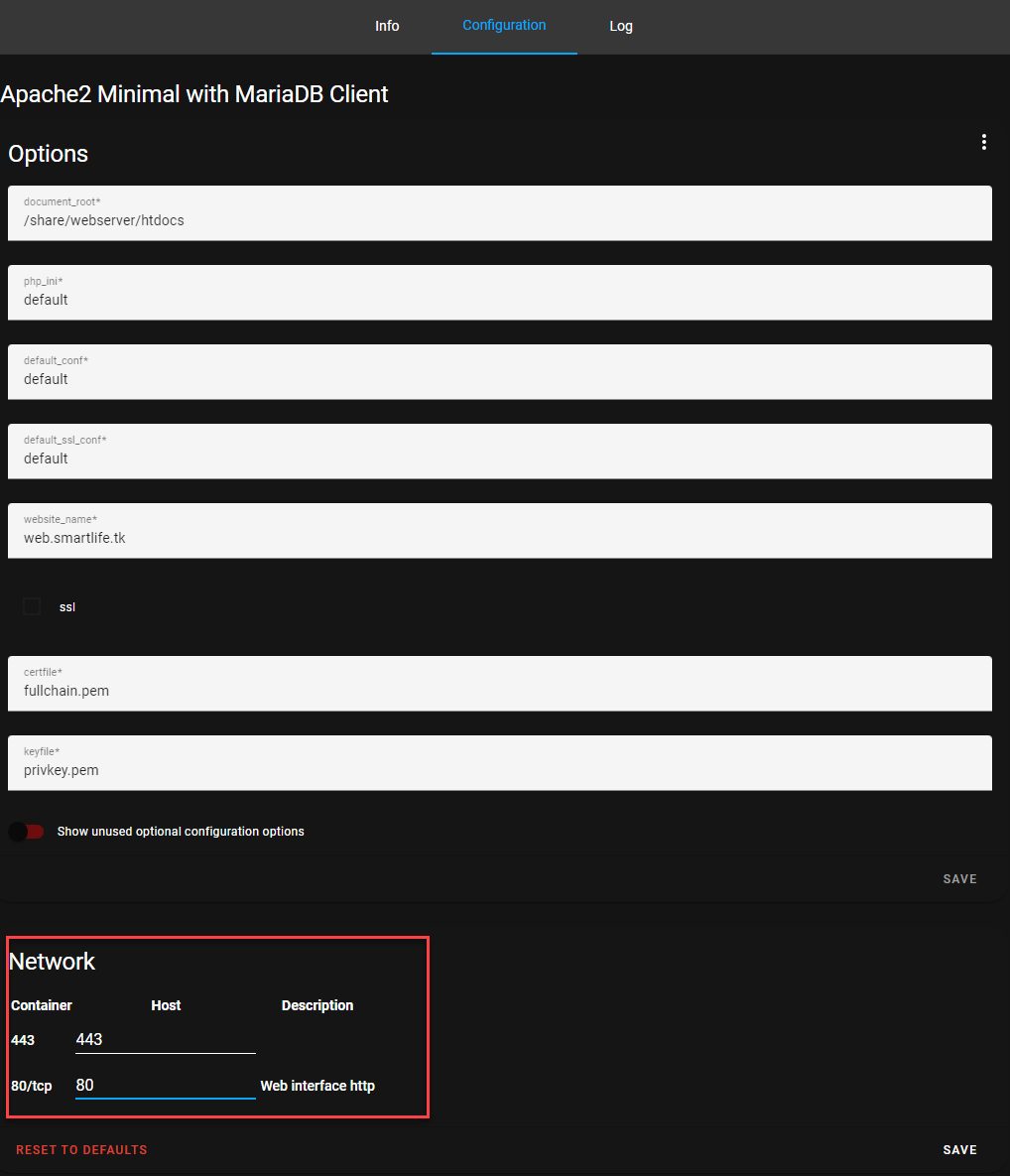1010x1176 pixels.
Task: Edit the host port for container 443
Action: pos(165,1039)
